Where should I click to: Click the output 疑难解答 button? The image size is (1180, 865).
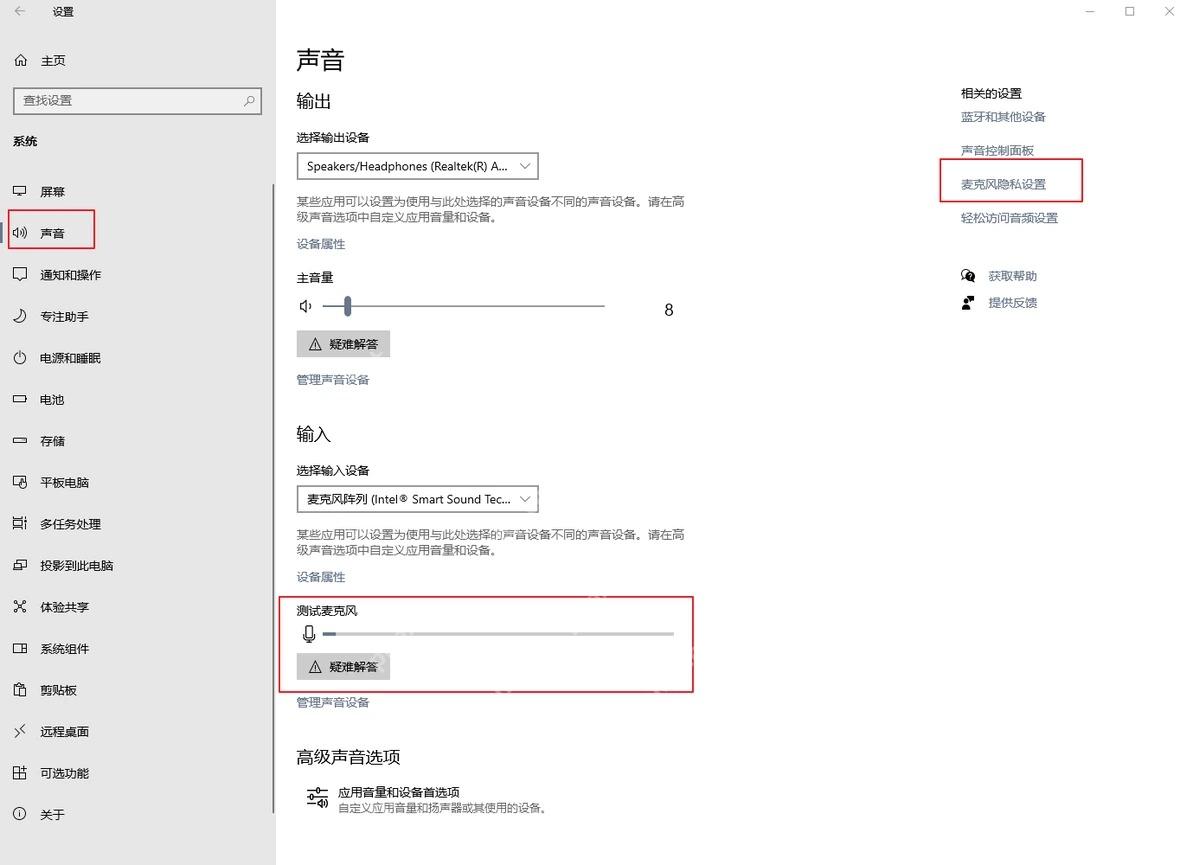point(343,344)
